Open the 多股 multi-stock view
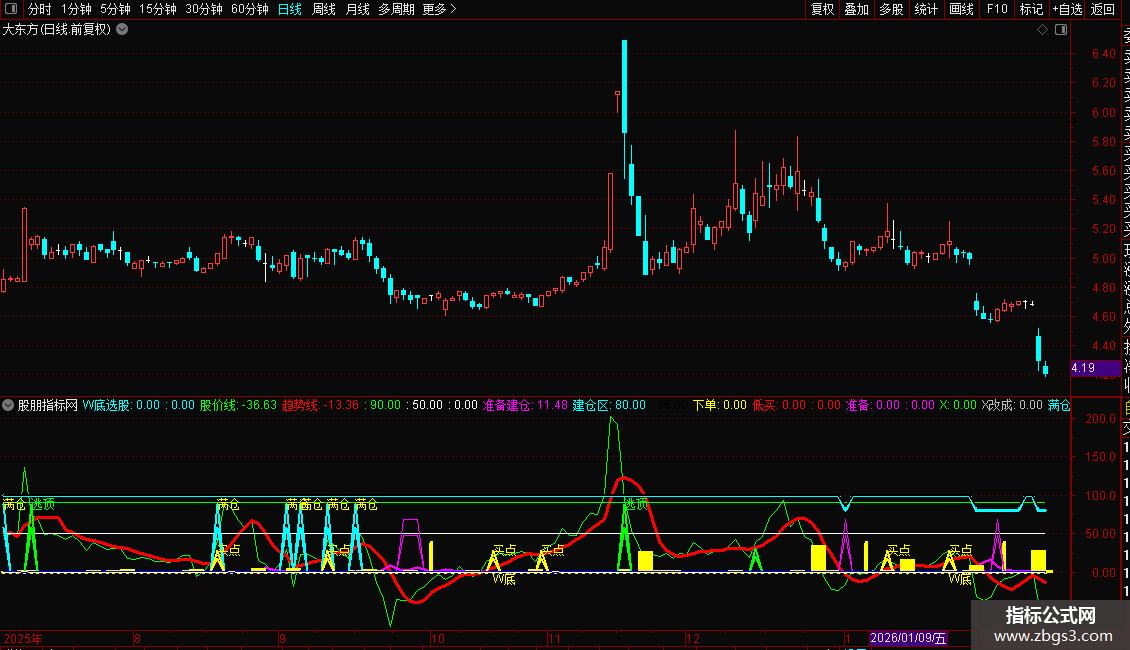Image resolution: width=1130 pixels, height=650 pixels. 891,9
